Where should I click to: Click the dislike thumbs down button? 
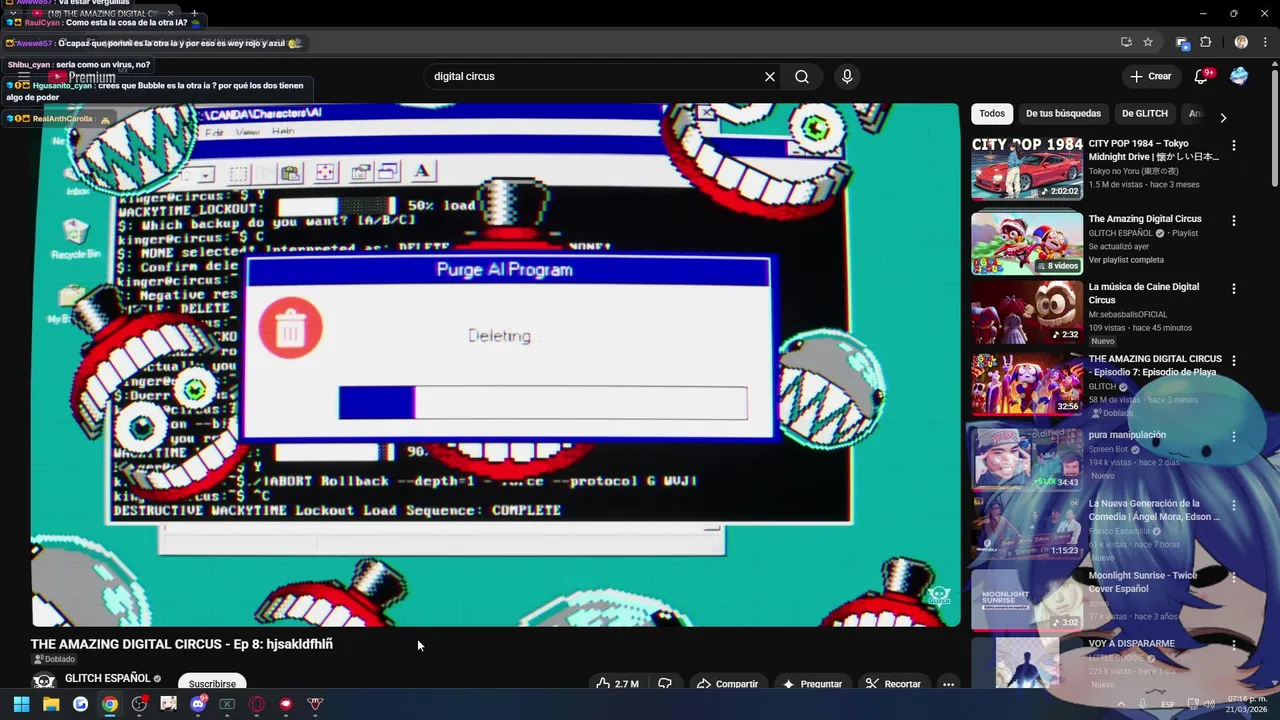665,684
